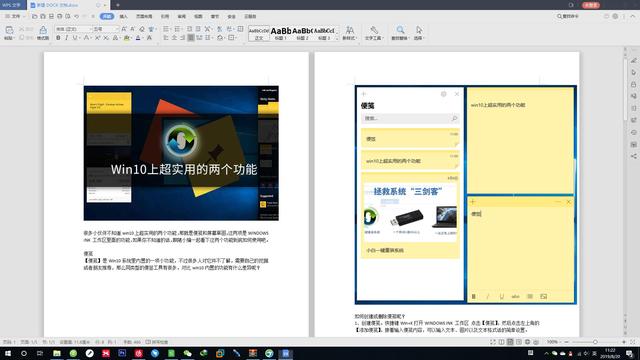Open the ribbon settings gear icon
Viewport: 640px width, 360px height.
[x=615, y=16]
